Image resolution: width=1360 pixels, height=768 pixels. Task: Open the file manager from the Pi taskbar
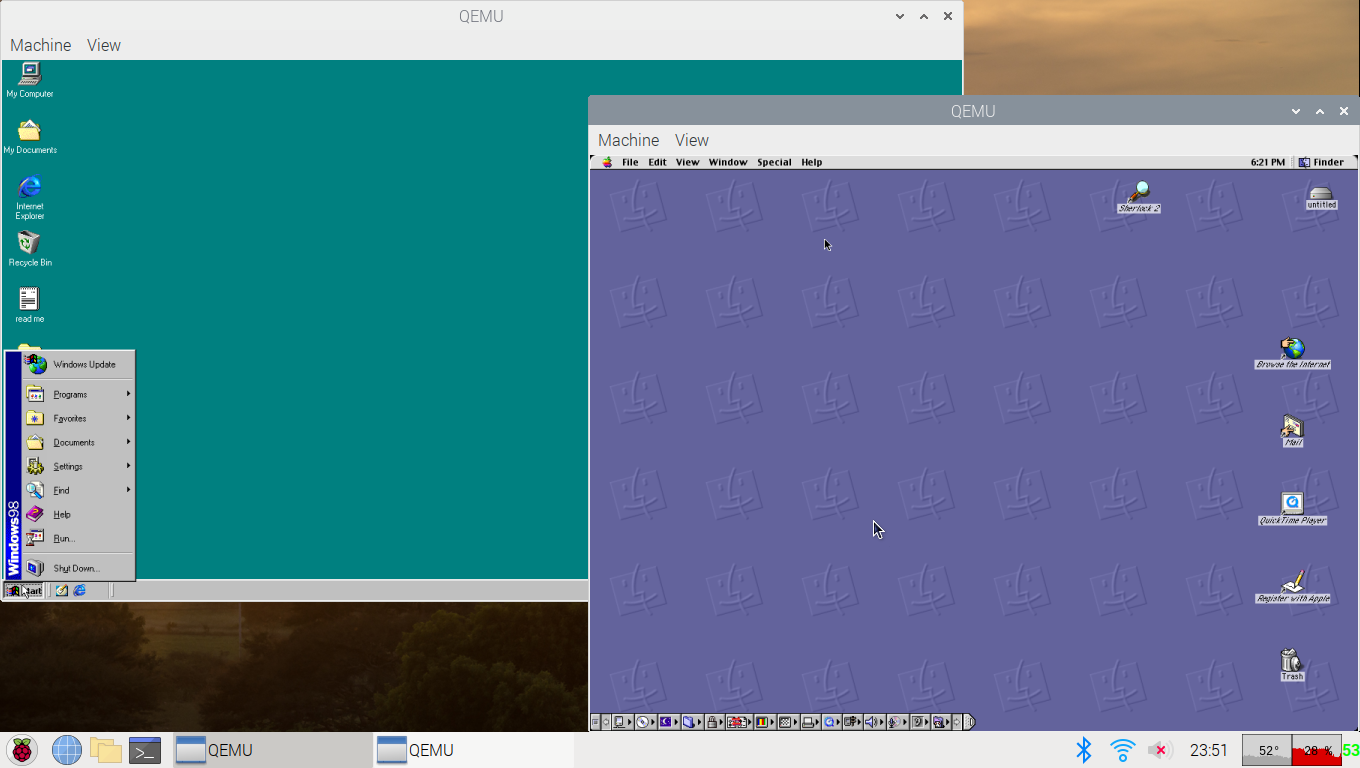click(105, 750)
